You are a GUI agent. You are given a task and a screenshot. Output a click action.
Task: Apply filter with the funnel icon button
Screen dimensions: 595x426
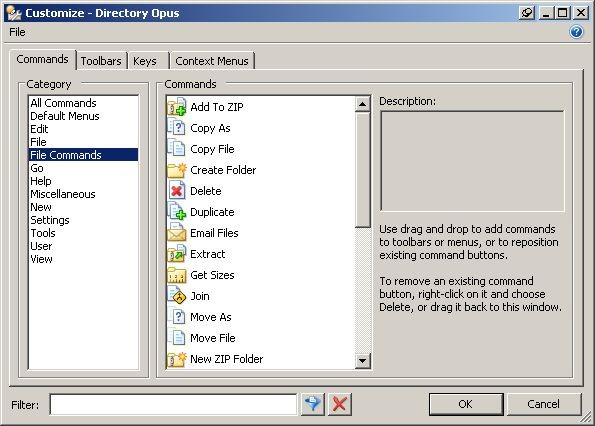point(313,404)
